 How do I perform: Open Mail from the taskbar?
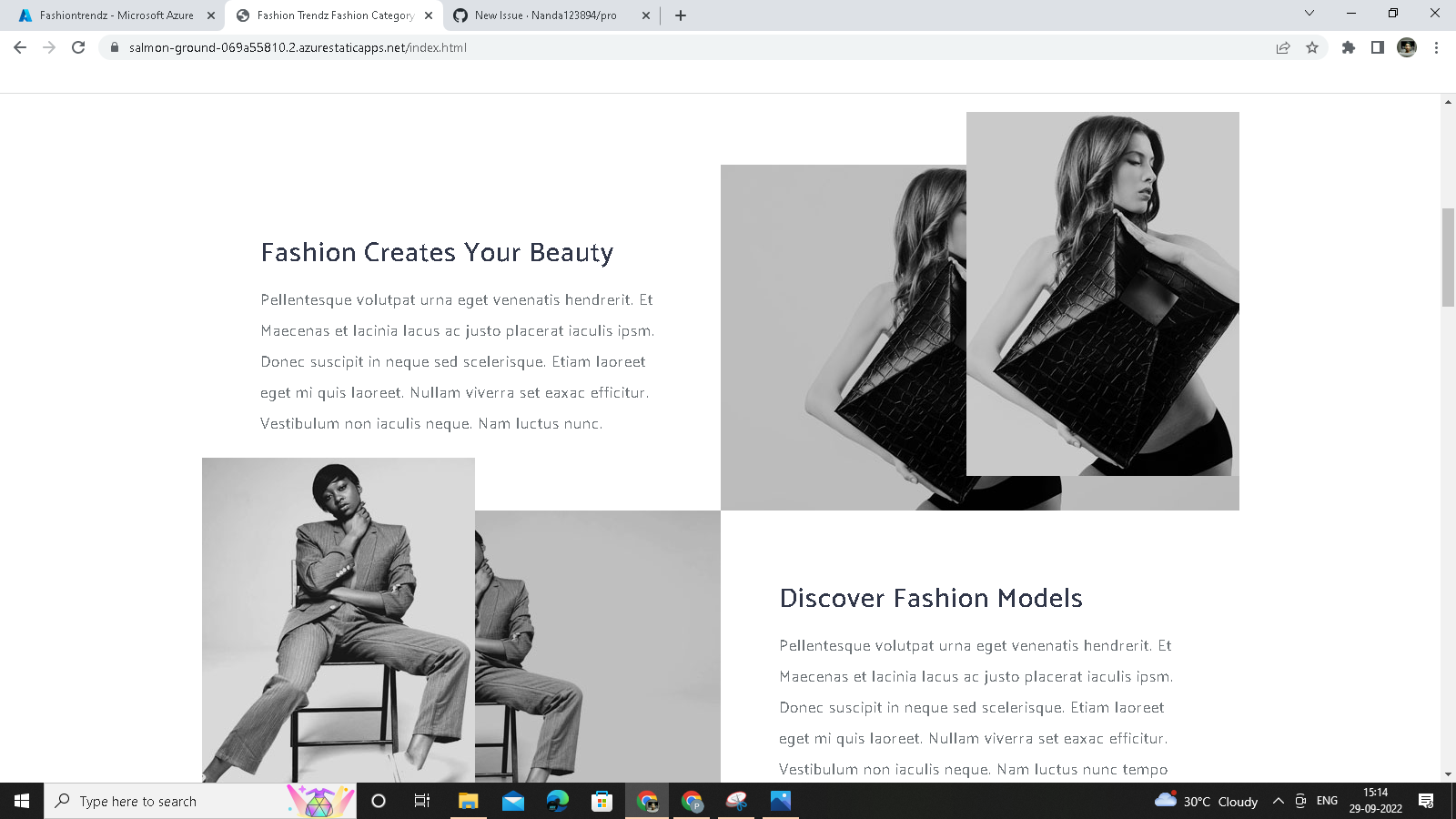(513, 801)
